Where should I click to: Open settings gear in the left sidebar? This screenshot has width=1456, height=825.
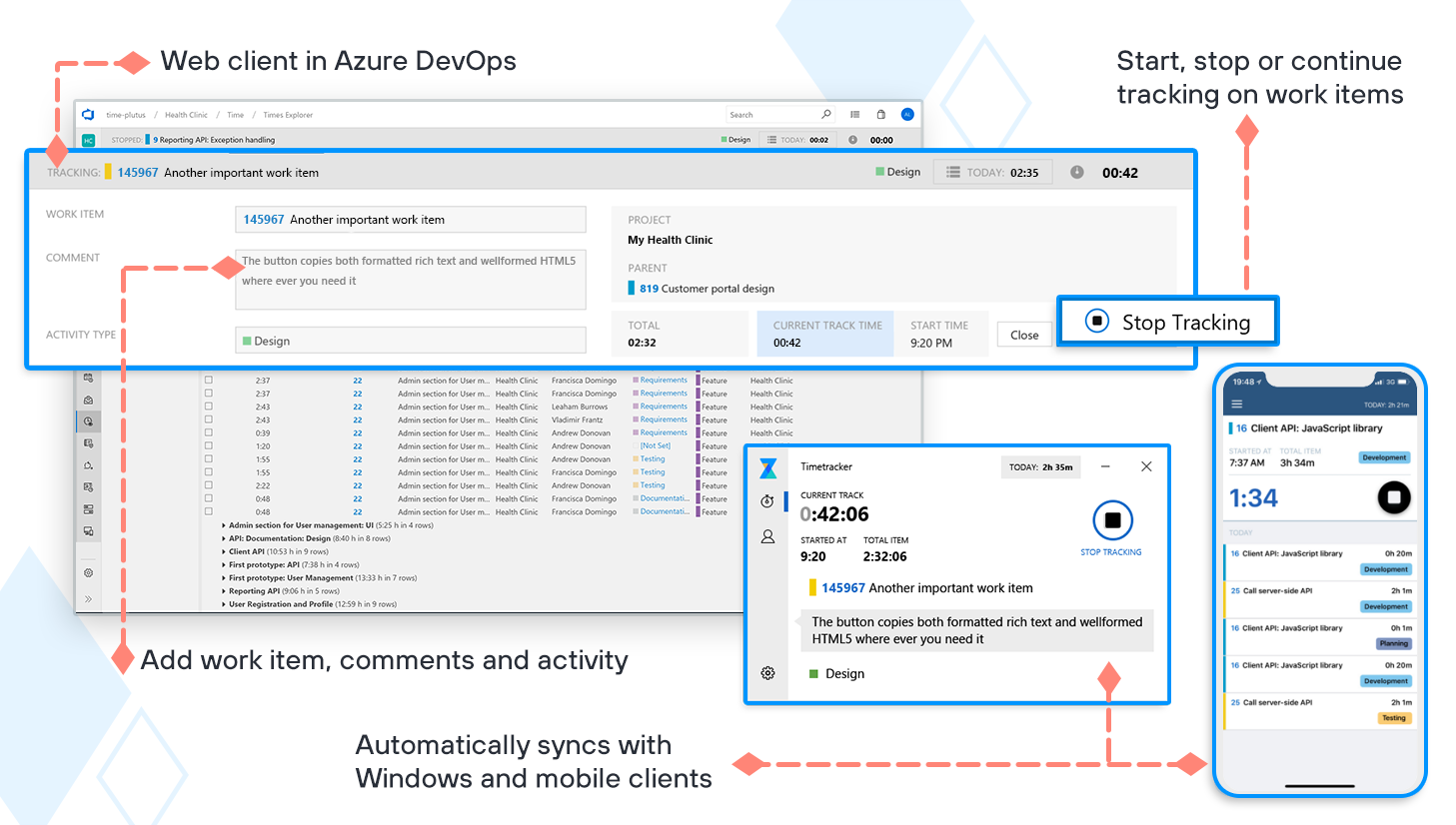tap(88, 573)
